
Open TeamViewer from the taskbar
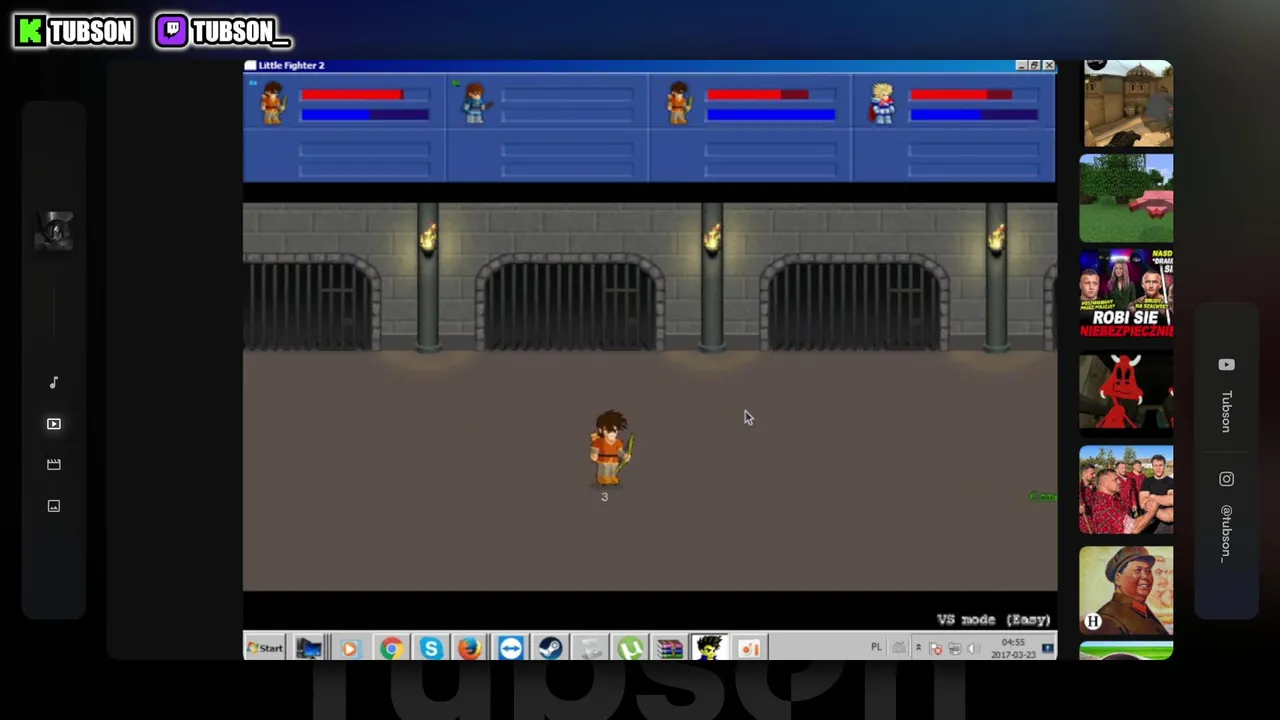510,649
